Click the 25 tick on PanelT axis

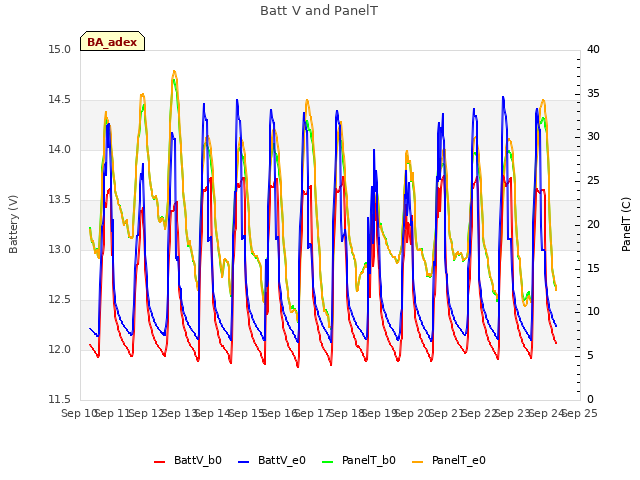pos(593,181)
